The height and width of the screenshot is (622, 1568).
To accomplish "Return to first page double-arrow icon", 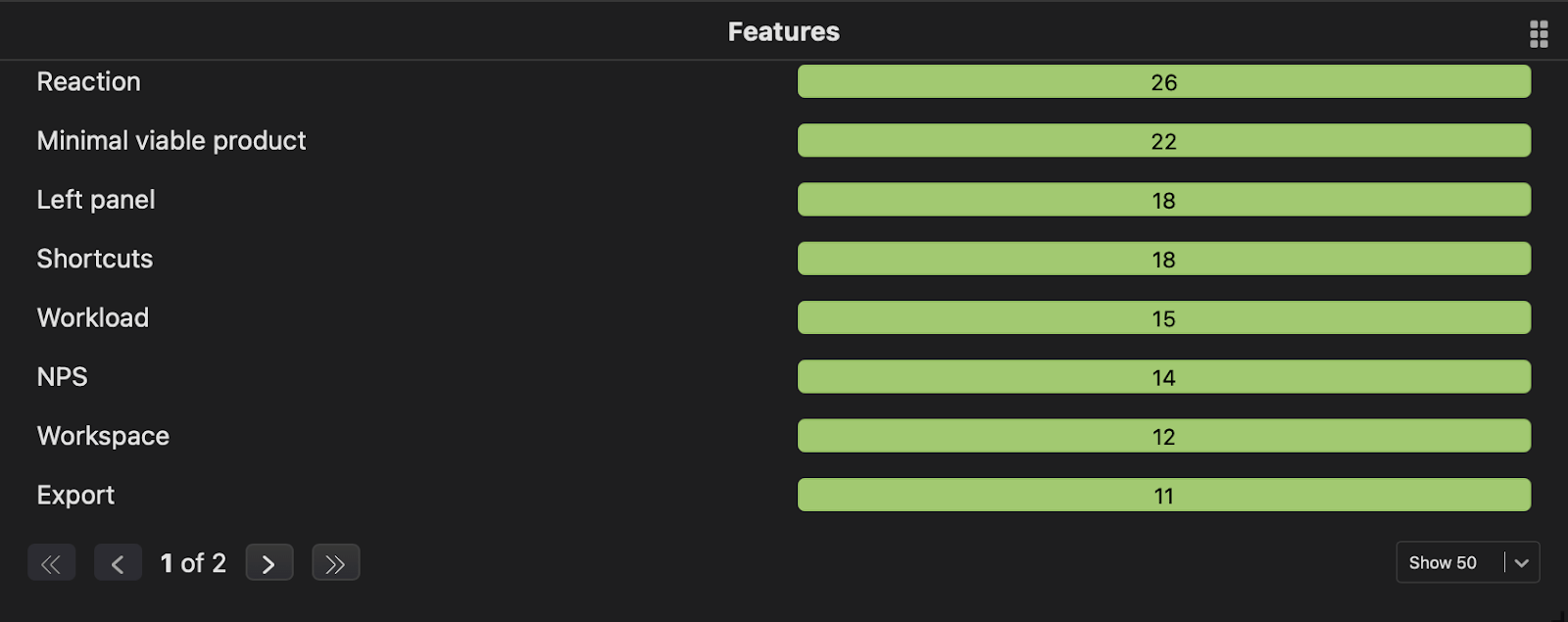I will [x=51, y=562].
